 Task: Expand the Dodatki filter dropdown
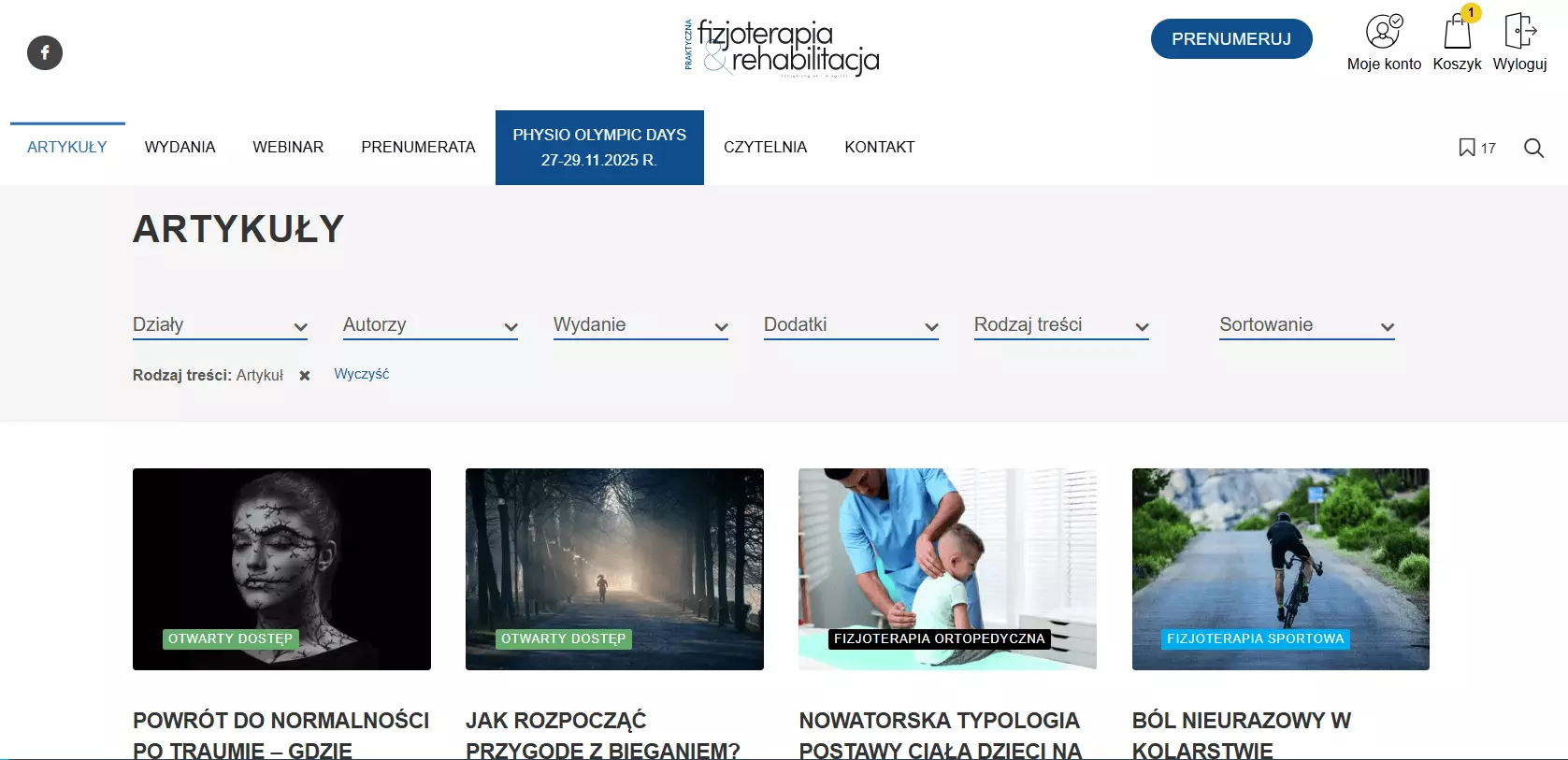[x=851, y=325]
